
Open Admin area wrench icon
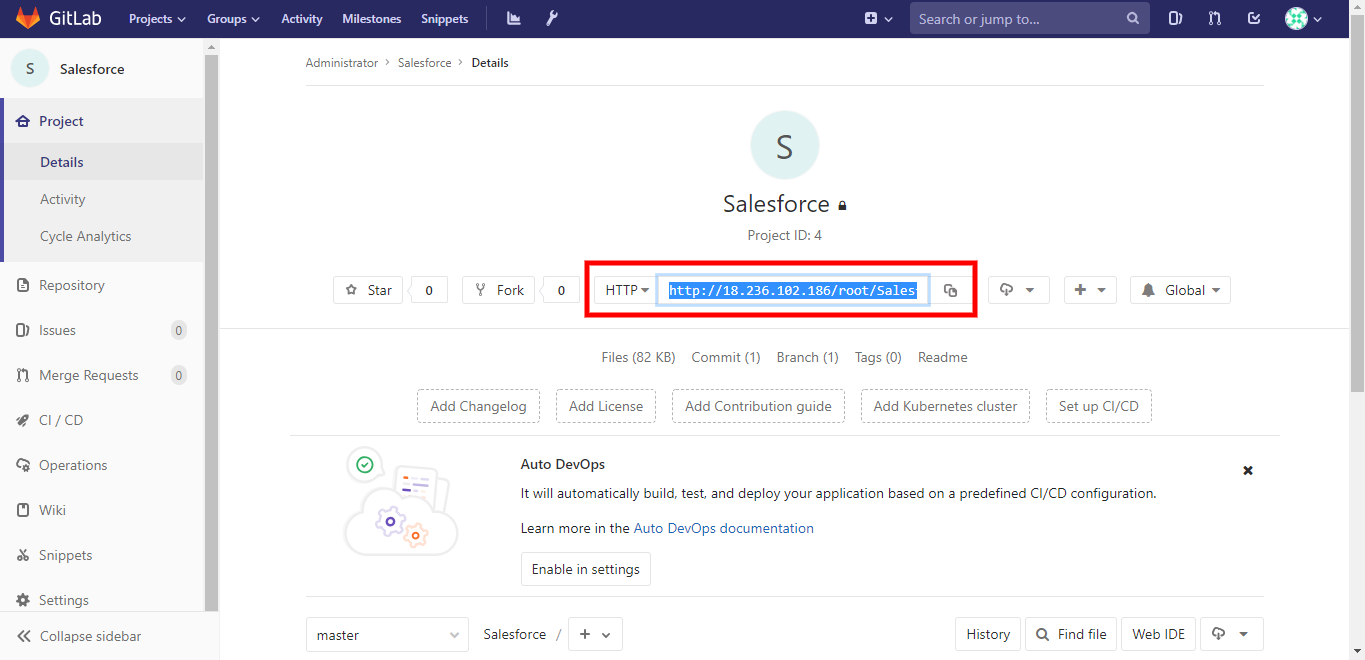click(x=551, y=18)
